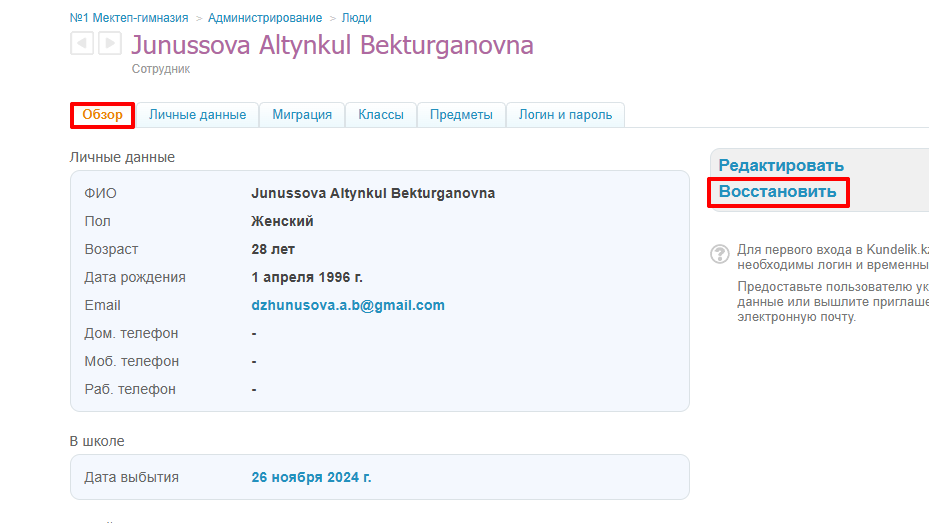929x523 pixels.
Task: Click email dzhunusova.a.b@gmail.com
Action: tap(348, 305)
